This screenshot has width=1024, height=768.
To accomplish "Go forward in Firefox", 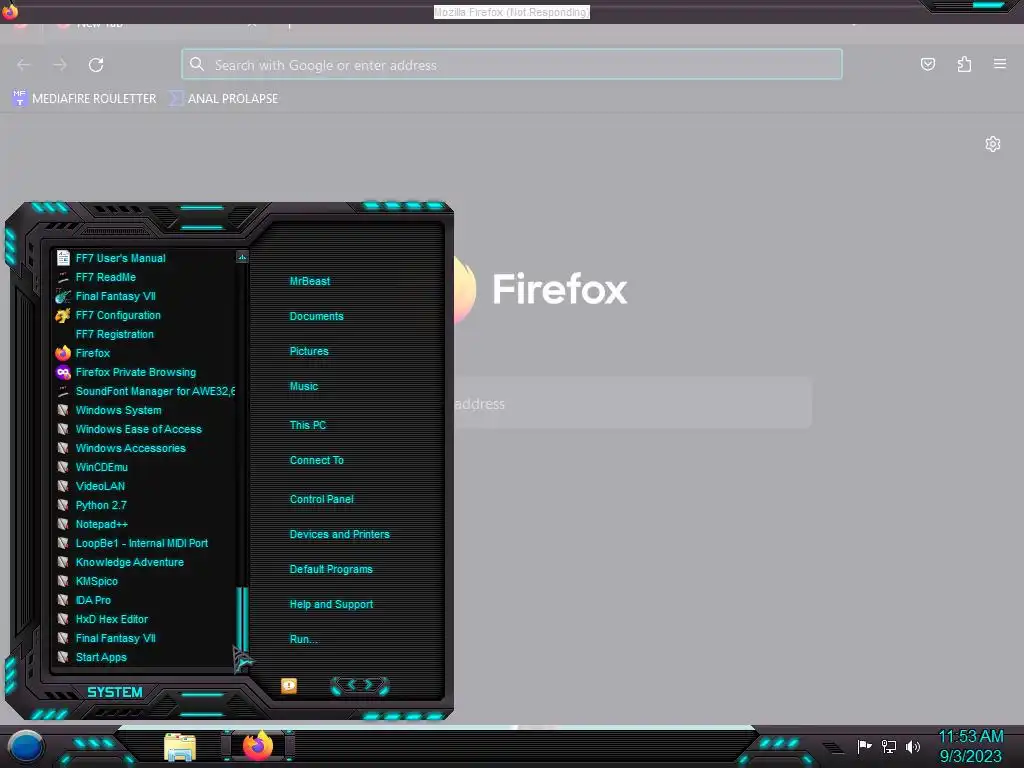I will pyautogui.click(x=59, y=65).
